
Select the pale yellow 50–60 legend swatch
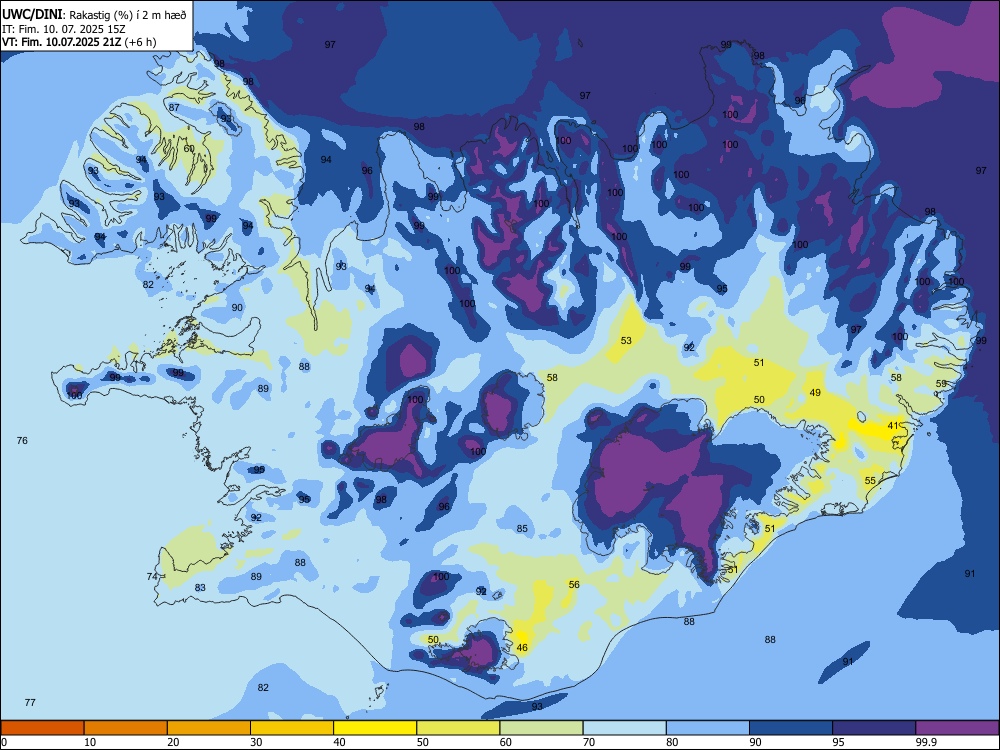coord(458,728)
